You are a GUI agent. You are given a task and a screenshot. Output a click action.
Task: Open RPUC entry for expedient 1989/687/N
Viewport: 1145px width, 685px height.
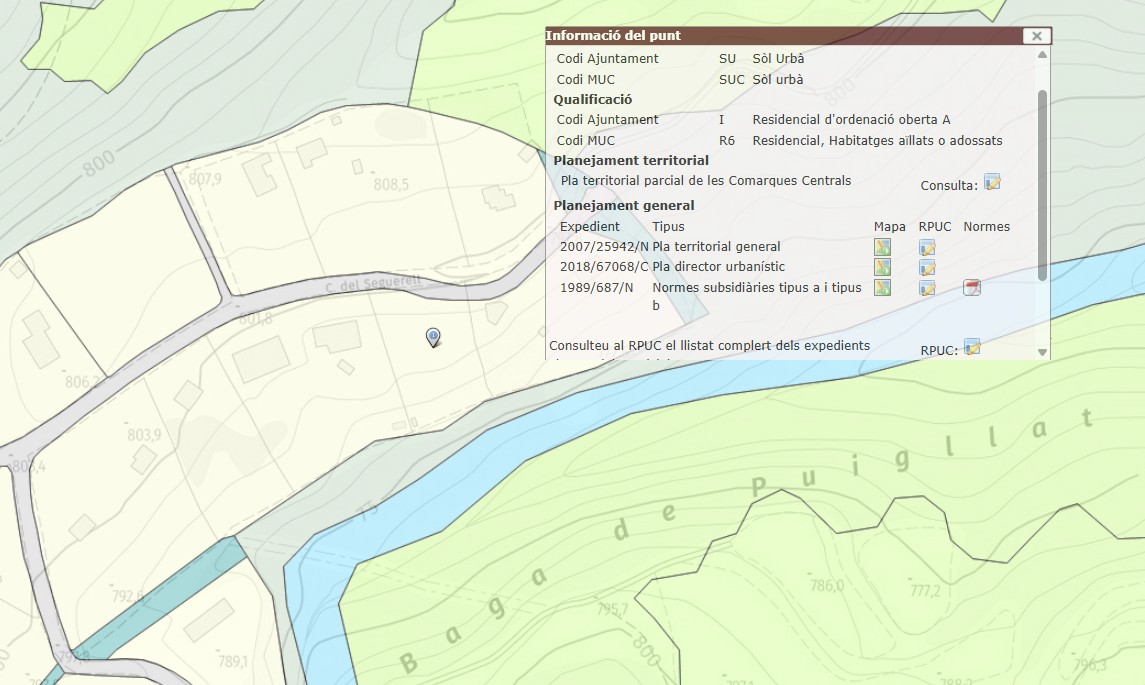[927, 288]
